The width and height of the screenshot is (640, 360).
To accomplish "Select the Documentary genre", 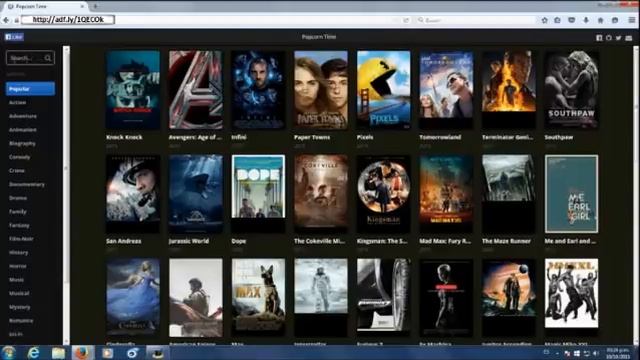I will tap(27, 184).
